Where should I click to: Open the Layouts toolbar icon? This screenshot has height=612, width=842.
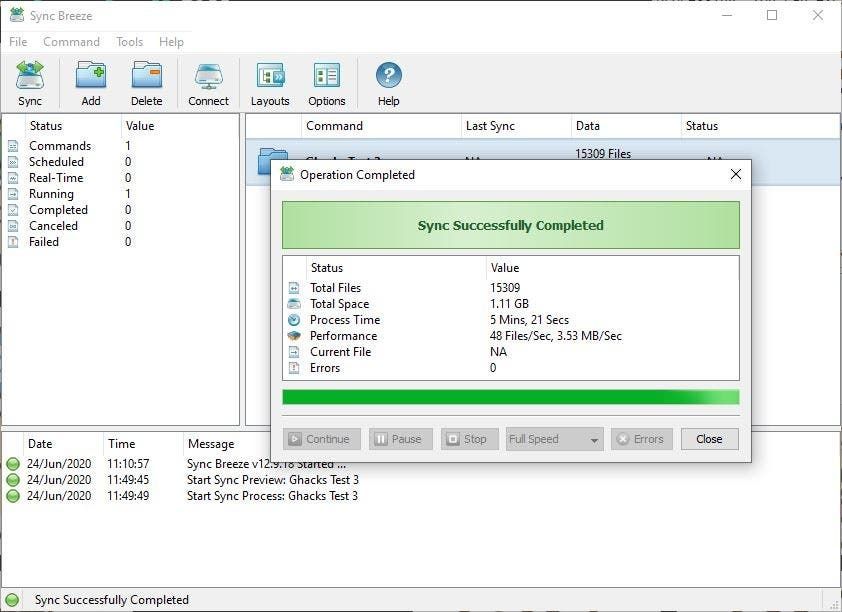coord(270,75)
